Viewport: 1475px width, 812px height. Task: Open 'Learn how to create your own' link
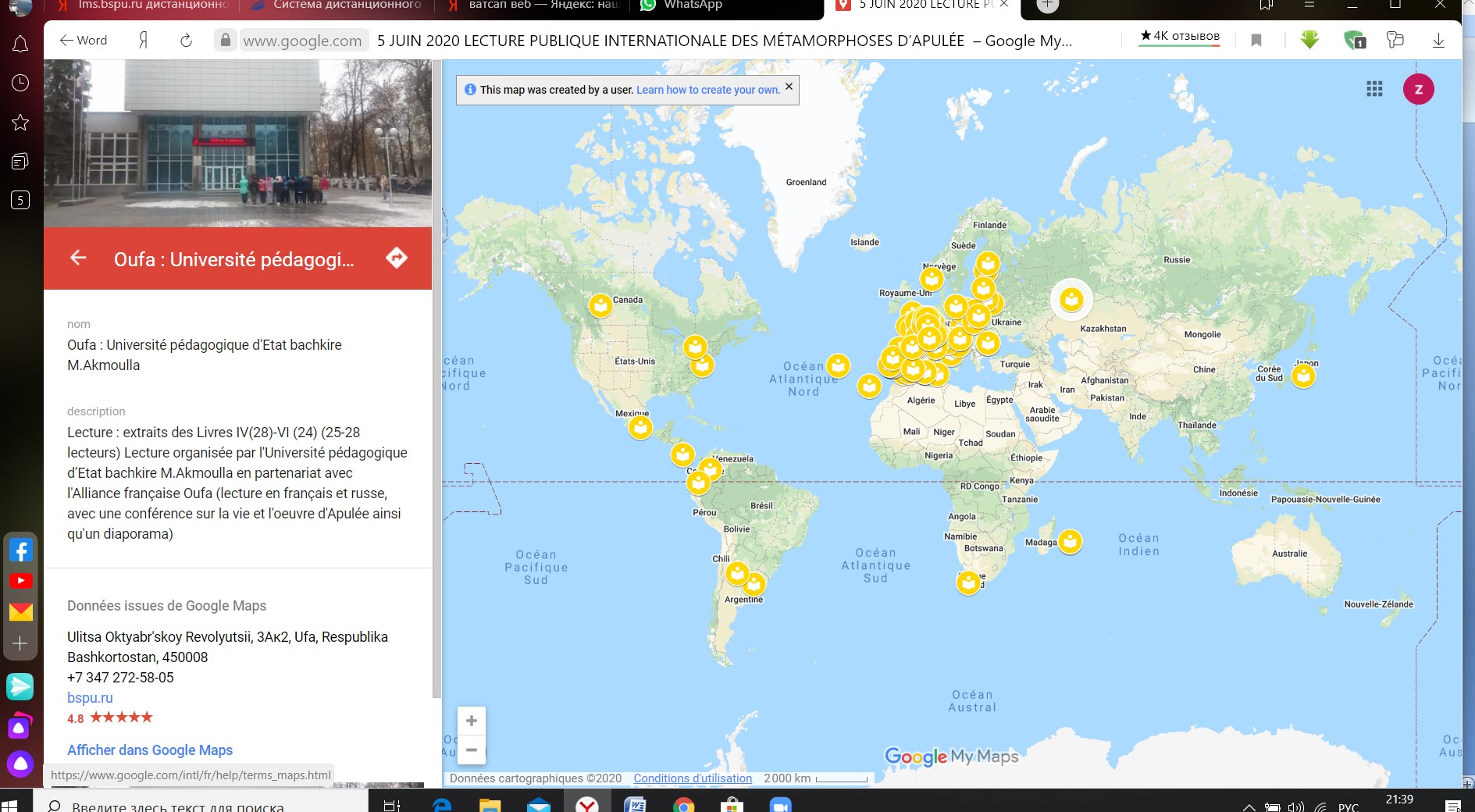(x=707, y=90)
